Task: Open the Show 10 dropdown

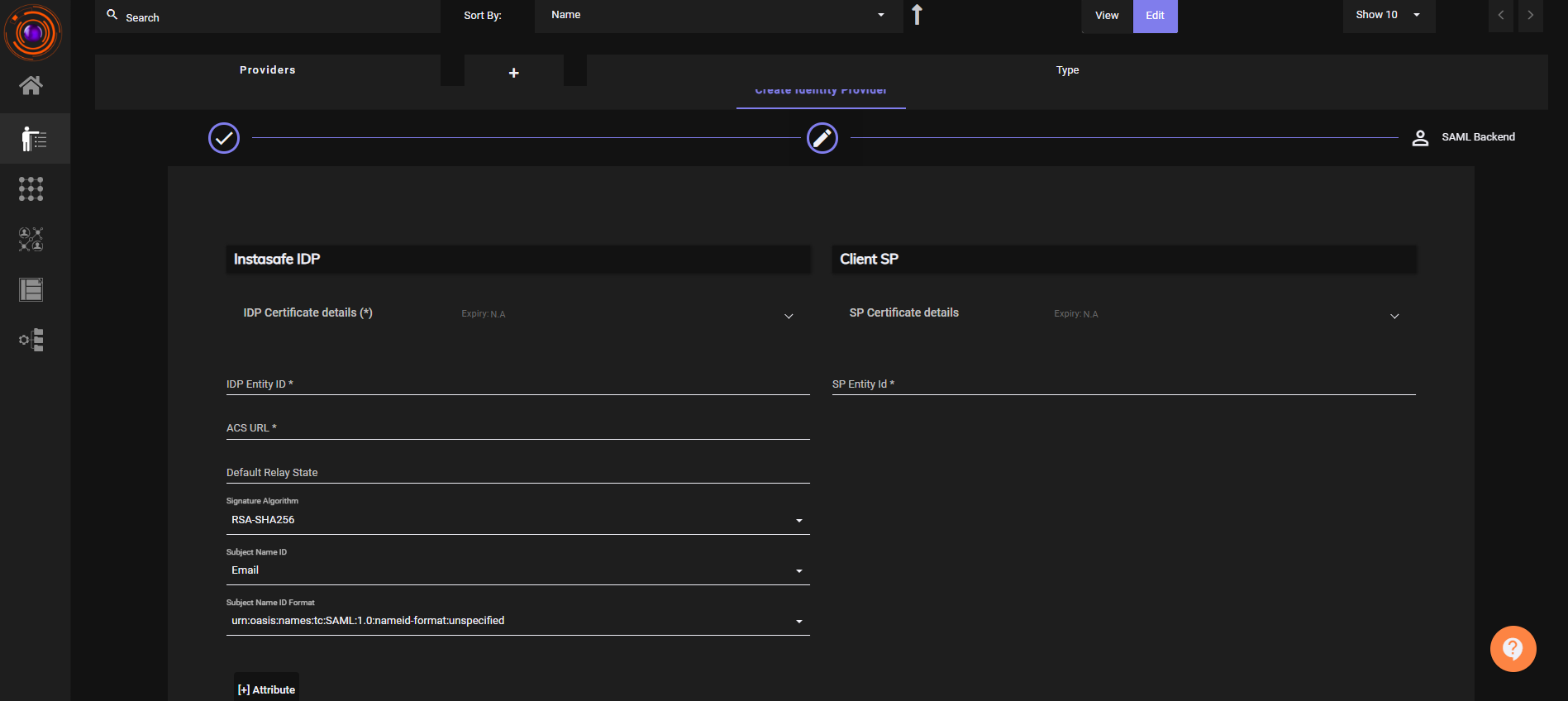Action: [x=1389, y=15]
